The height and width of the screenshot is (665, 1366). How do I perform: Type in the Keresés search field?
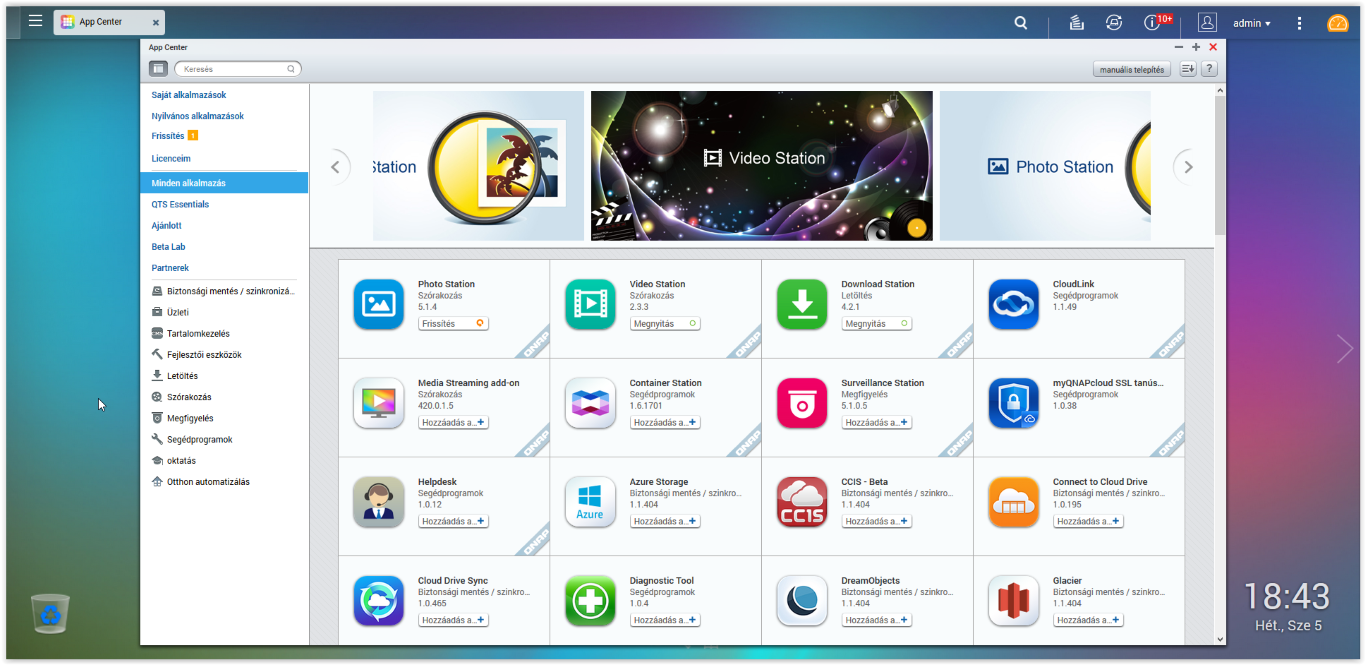234,69
